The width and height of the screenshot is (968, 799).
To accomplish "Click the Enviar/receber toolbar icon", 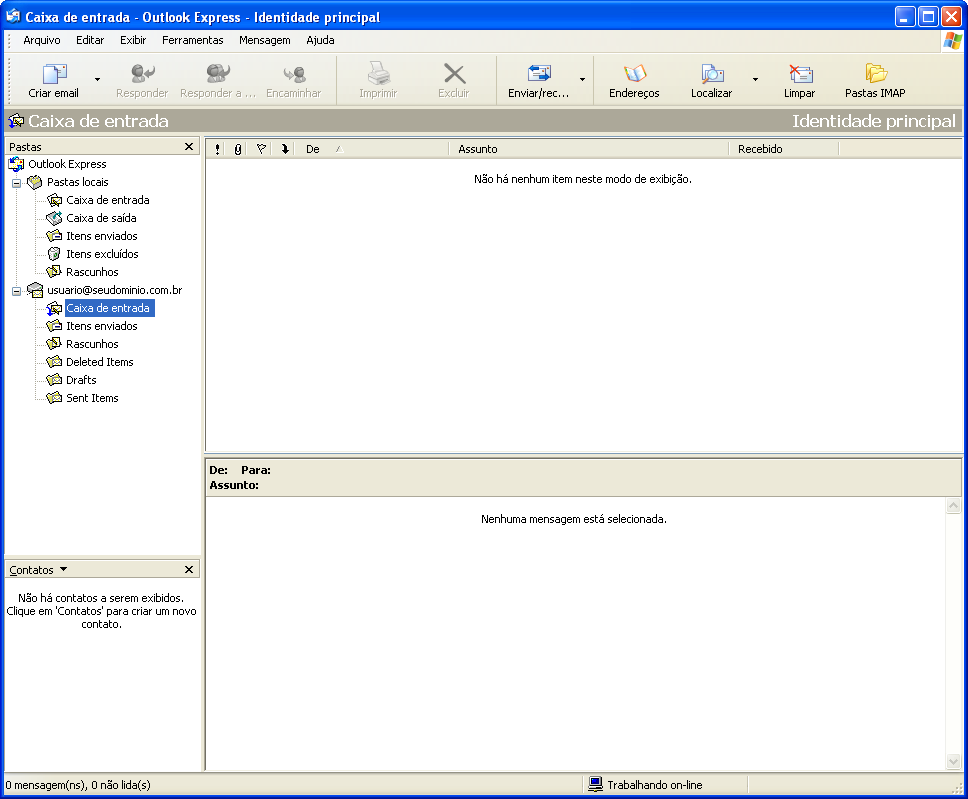I will click(539, 75).
